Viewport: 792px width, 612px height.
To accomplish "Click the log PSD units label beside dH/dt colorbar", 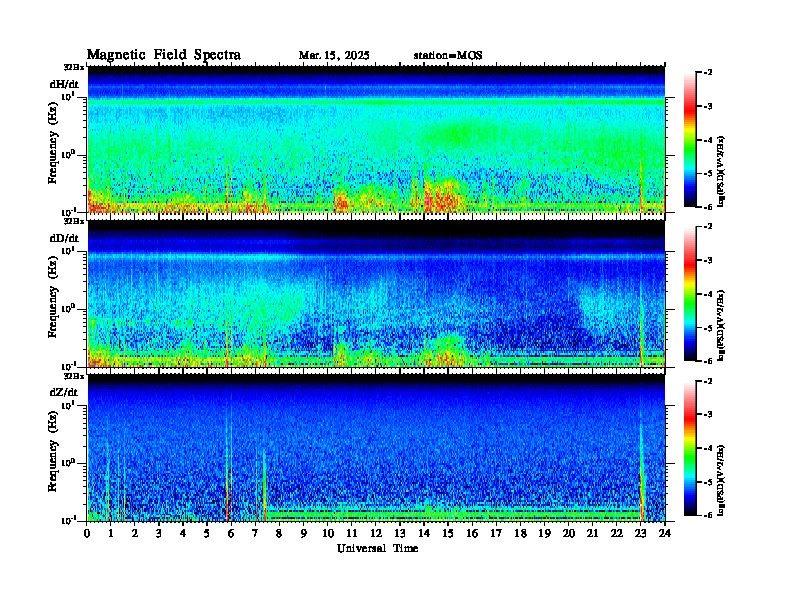I will coord(721,171).
